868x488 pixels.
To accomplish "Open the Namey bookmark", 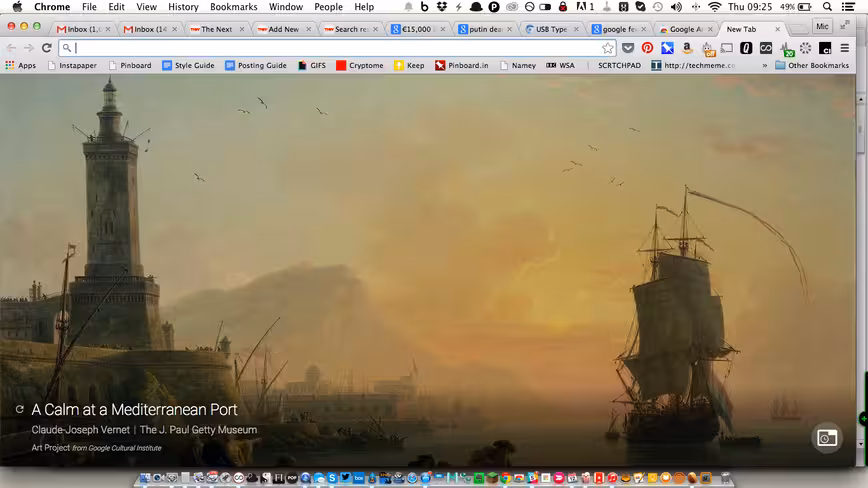I will (x=518, y=65).
